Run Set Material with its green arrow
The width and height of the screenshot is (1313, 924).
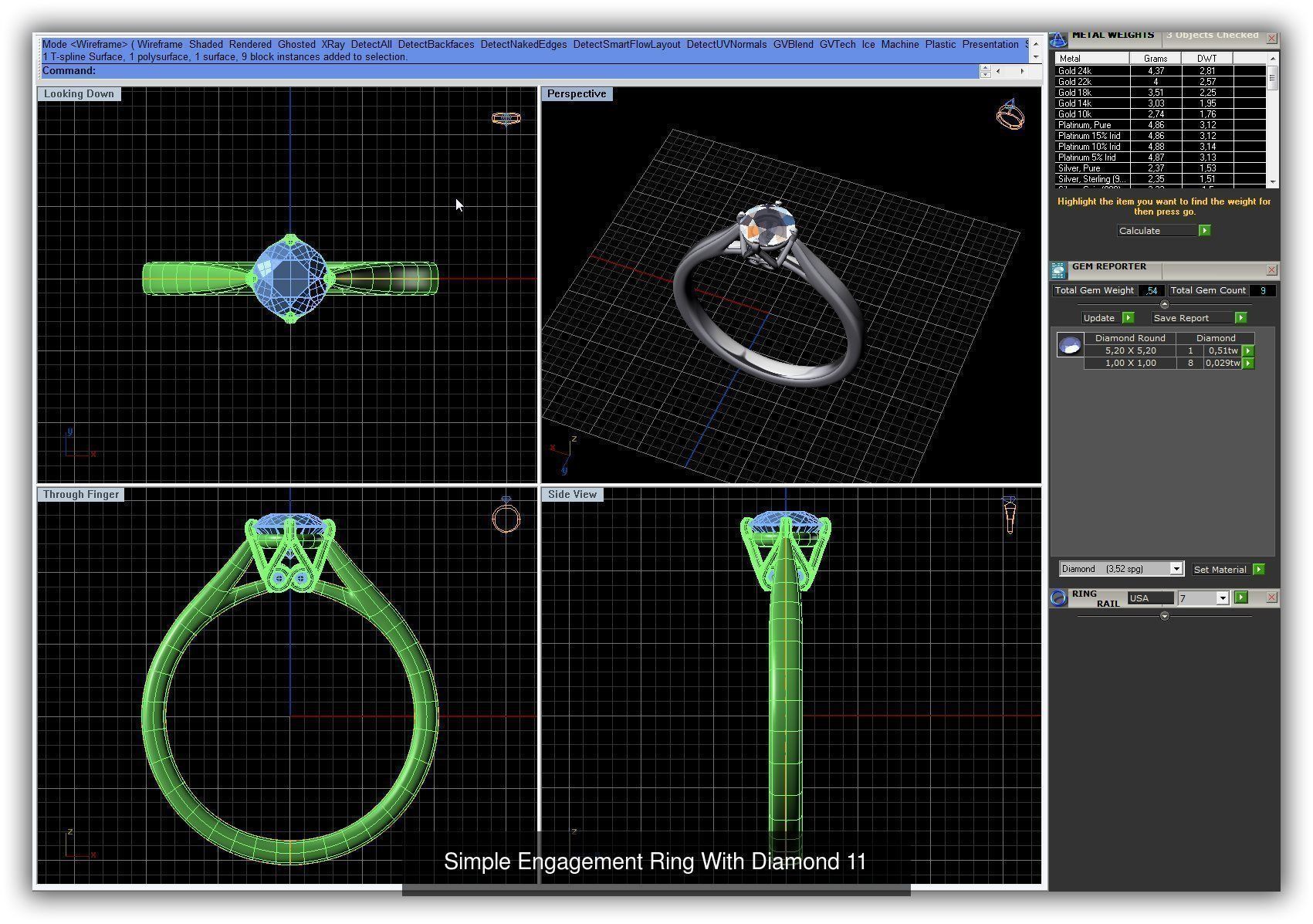[x=1258, y=570]
